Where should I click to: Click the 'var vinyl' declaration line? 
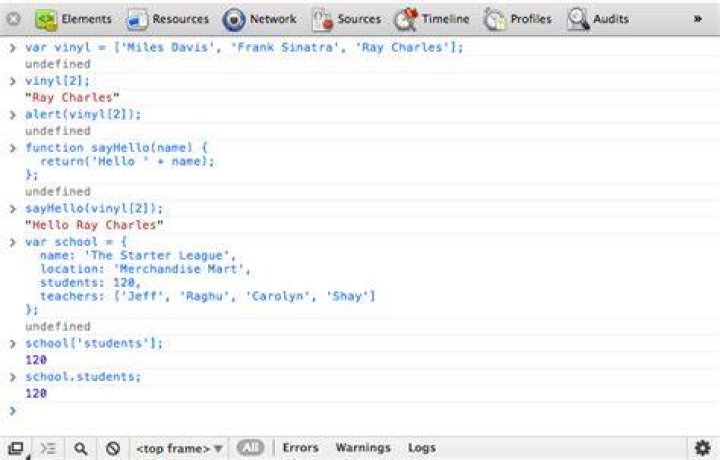(x=244, y=47)
